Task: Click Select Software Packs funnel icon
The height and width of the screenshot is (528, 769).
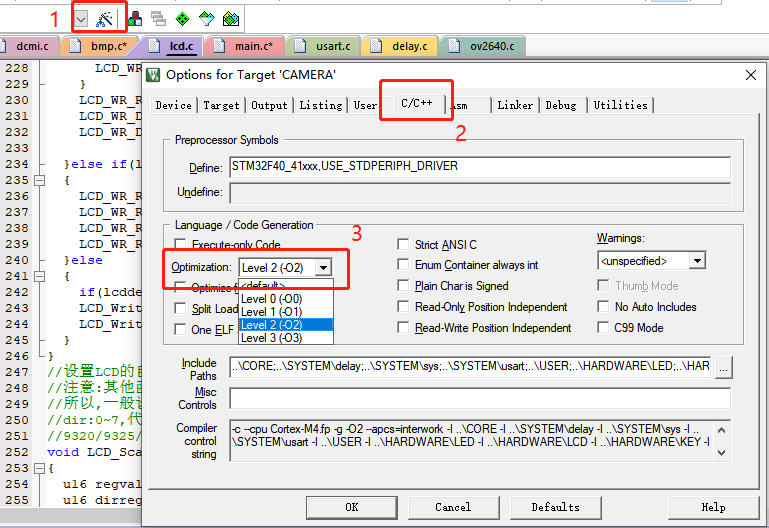Action: (x=206, y=19)
